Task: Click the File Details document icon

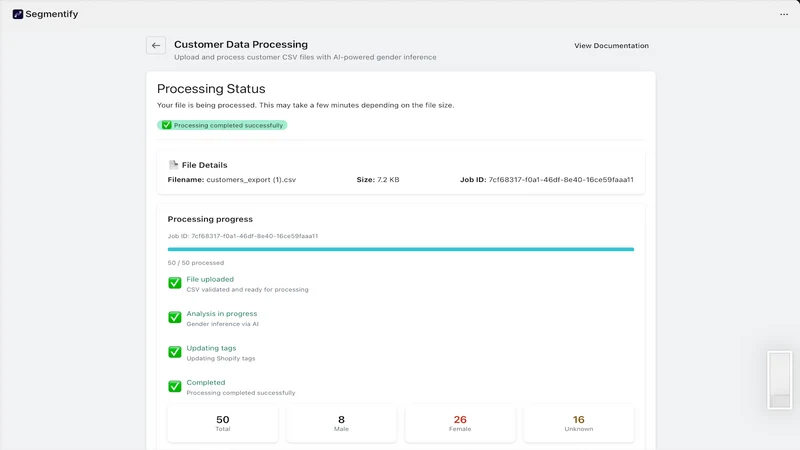Action: (x=173, y=165)
